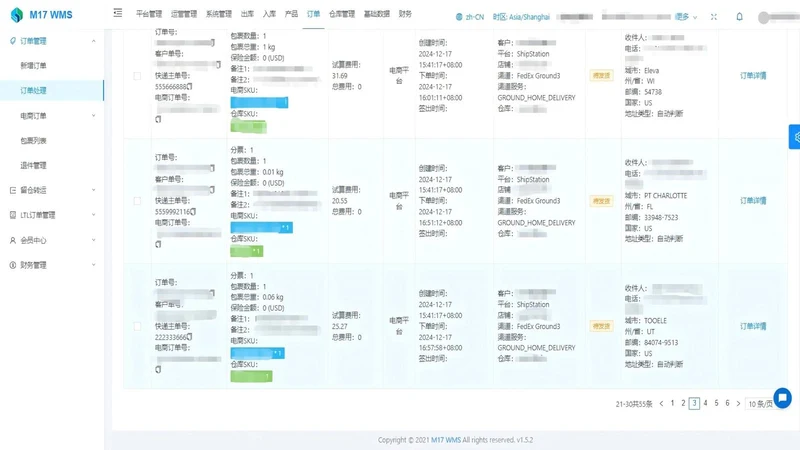Go to pagination page 1
This screenshot has height=450, width=800.
pos(672,403)
